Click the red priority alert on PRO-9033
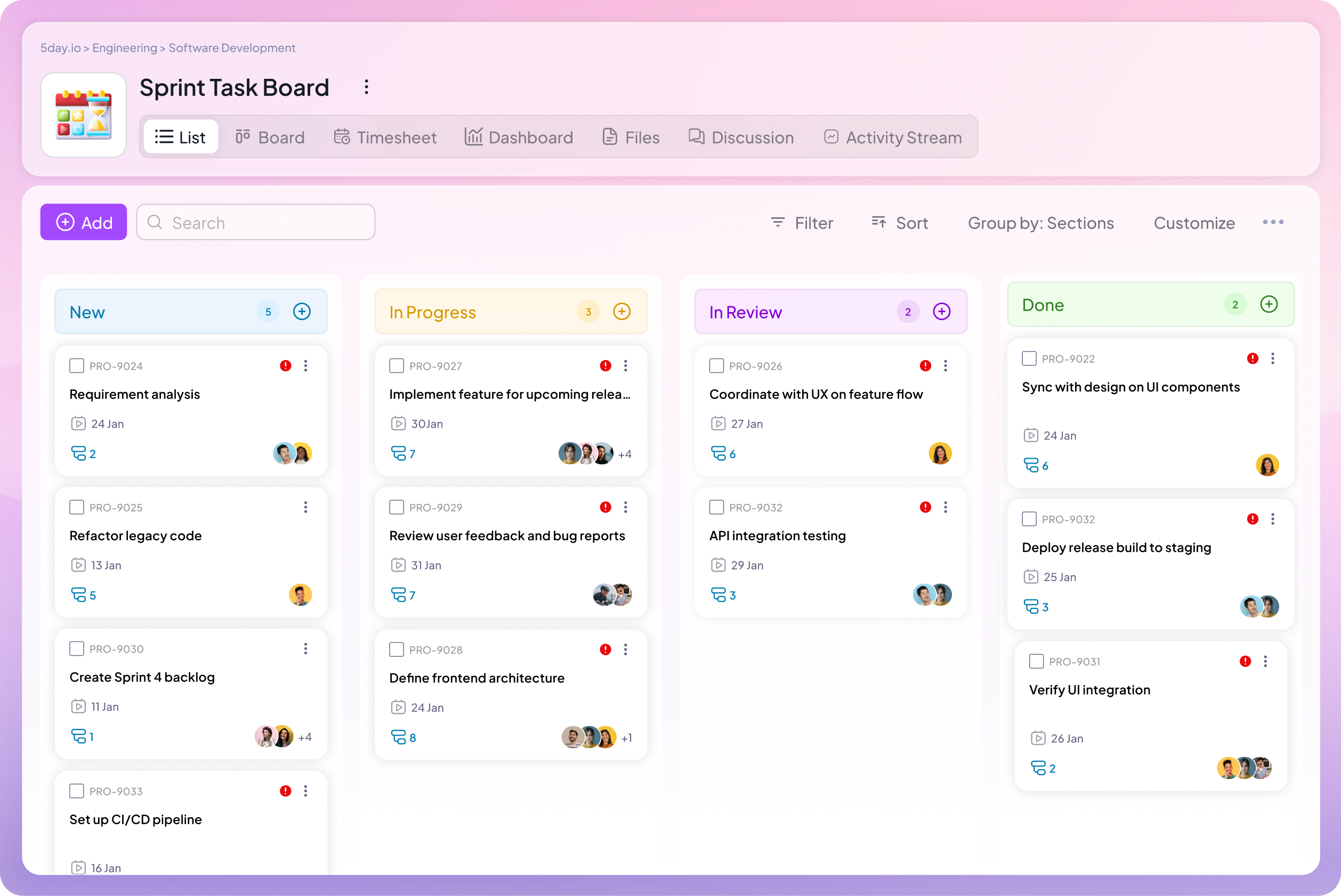 (x=286, y=791)
